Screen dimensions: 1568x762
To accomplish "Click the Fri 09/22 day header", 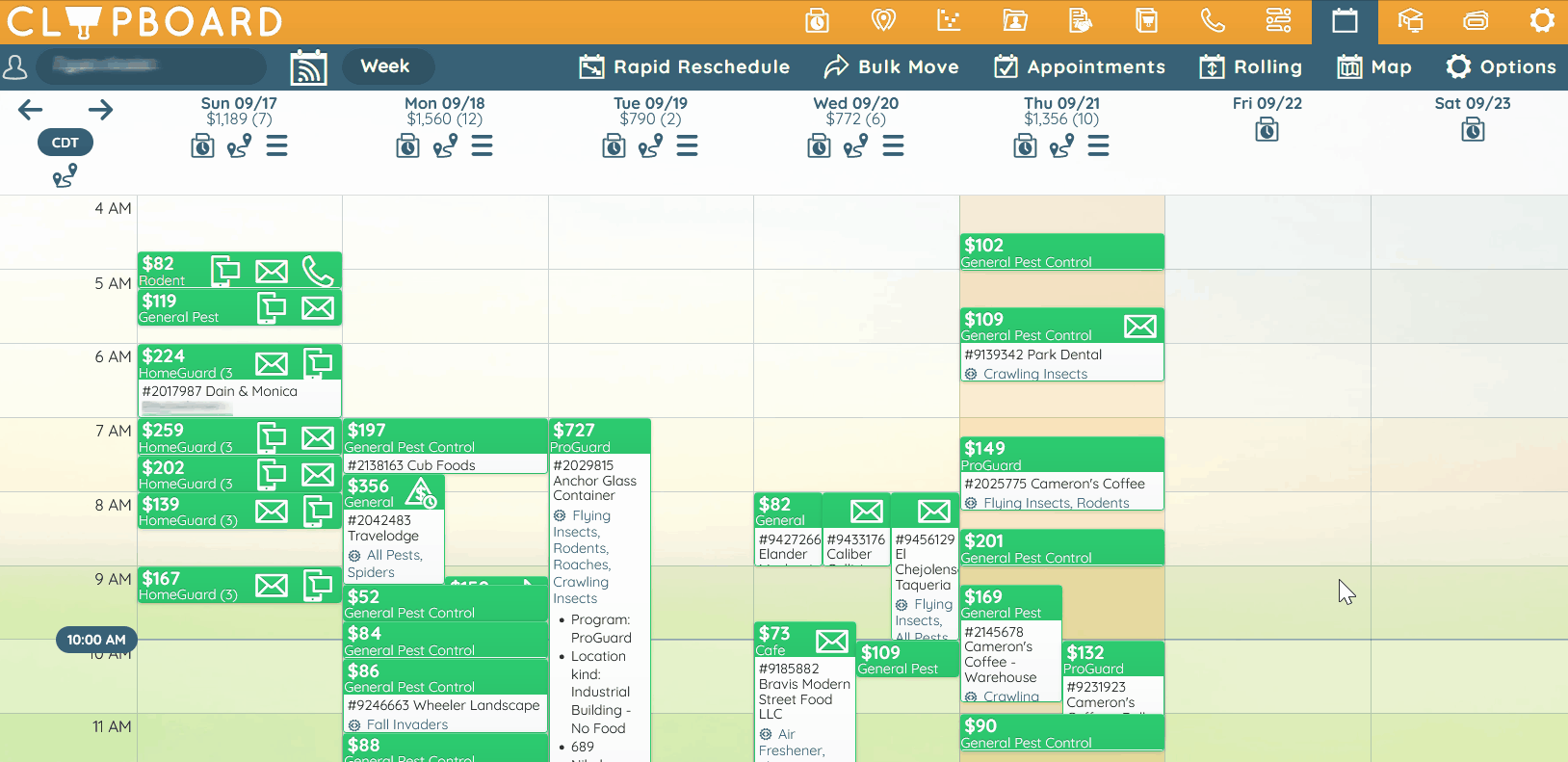I will pos(1267,103).
